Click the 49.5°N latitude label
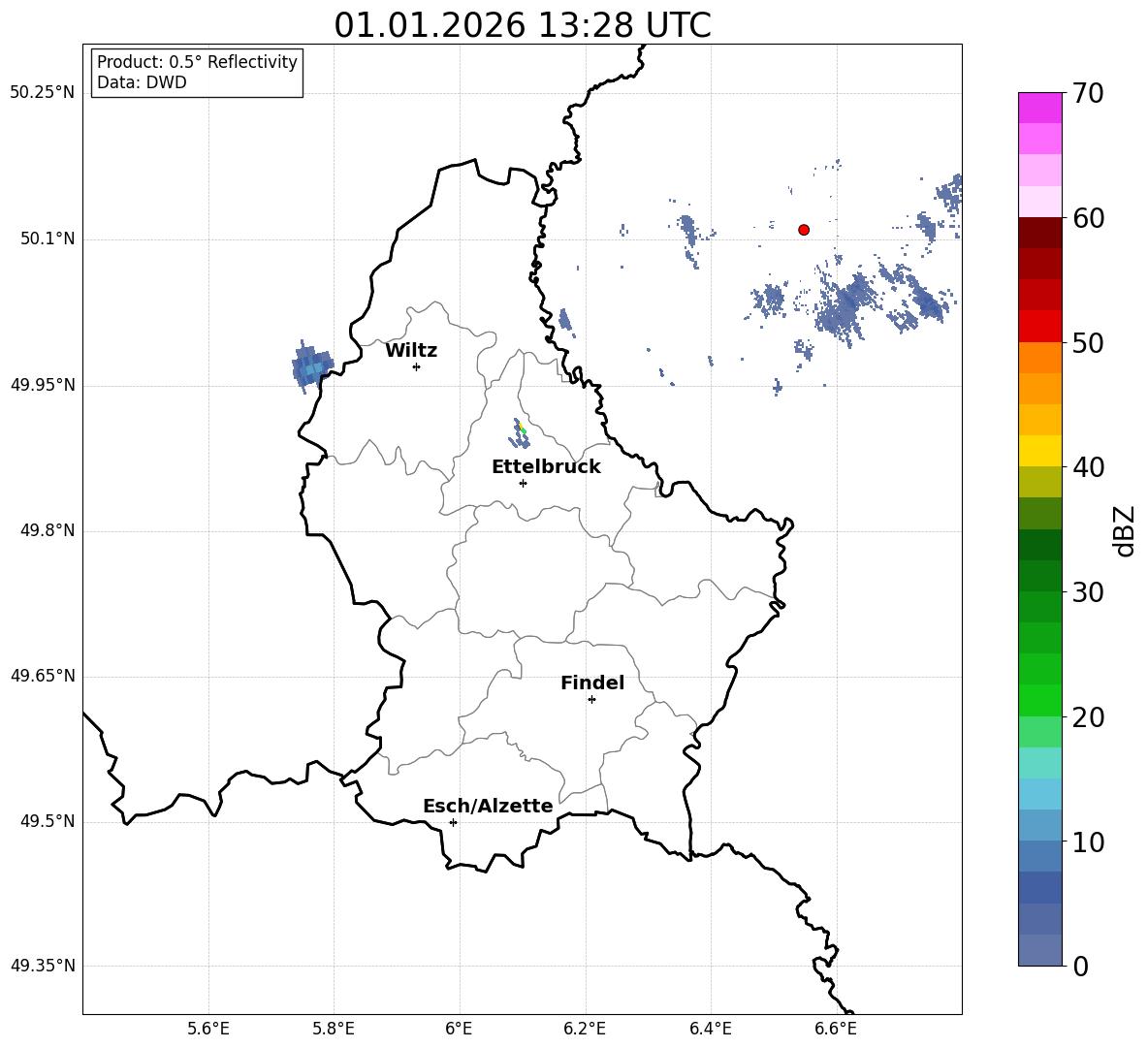Screen dimensions: 1148x1048 click(48, 821)
